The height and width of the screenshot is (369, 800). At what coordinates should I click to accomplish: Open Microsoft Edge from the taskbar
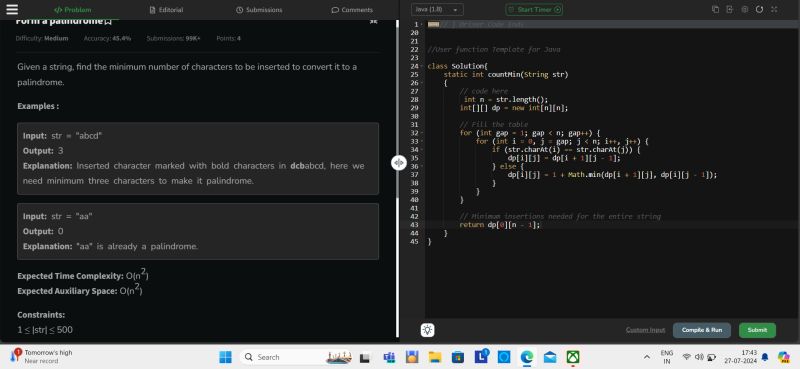pos(527,357)
